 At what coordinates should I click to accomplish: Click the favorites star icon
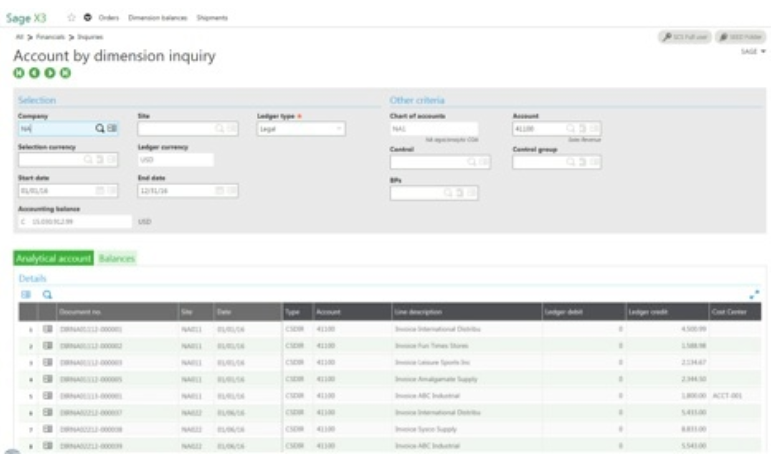pos(71,17)
